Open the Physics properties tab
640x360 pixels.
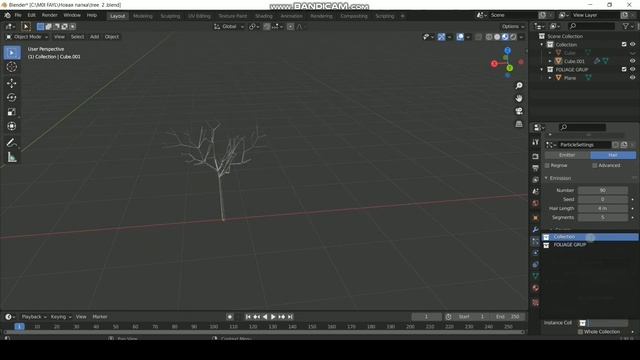click(536, 253)
